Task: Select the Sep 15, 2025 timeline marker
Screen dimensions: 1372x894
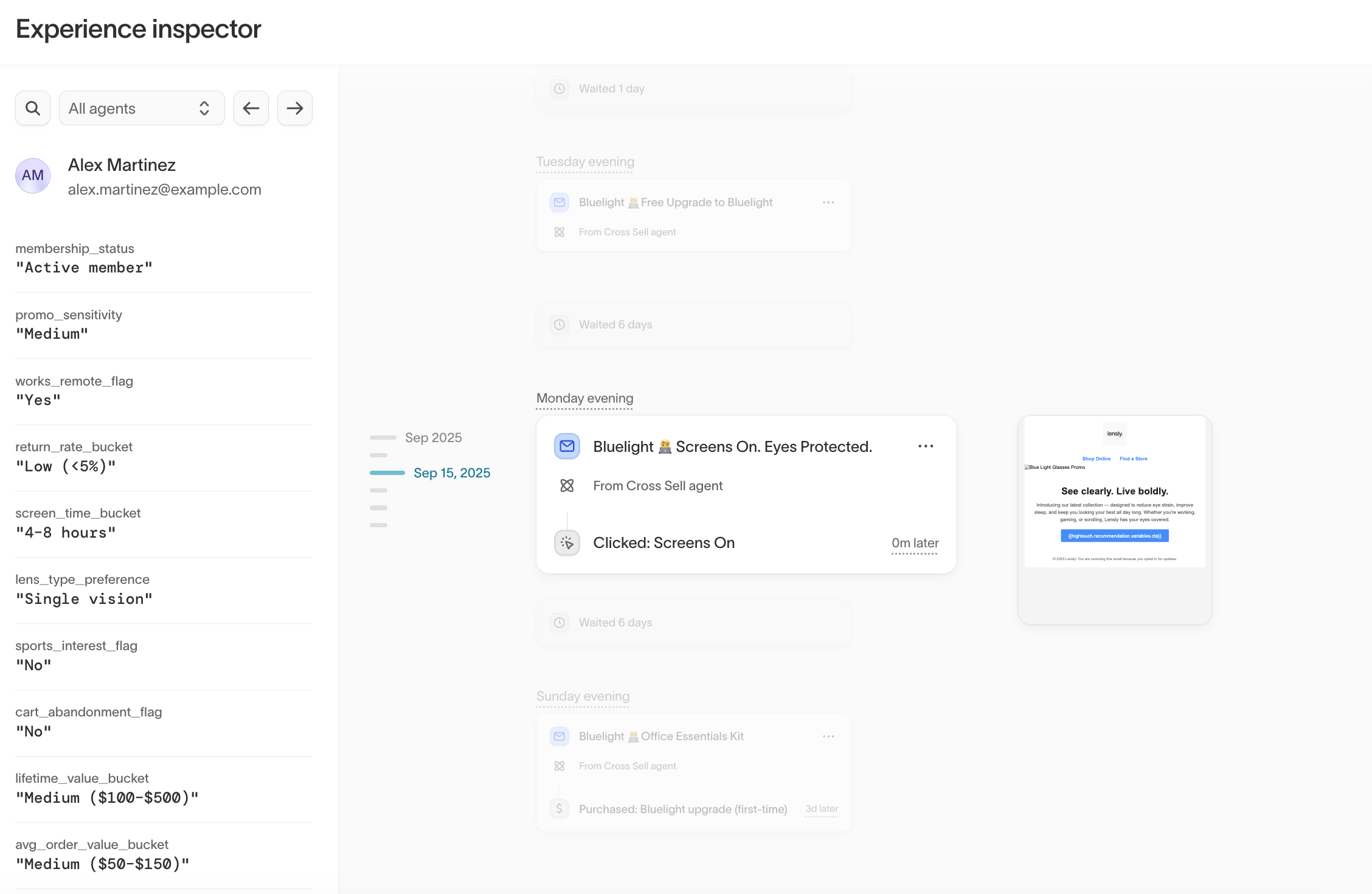Action: [431, 473]
